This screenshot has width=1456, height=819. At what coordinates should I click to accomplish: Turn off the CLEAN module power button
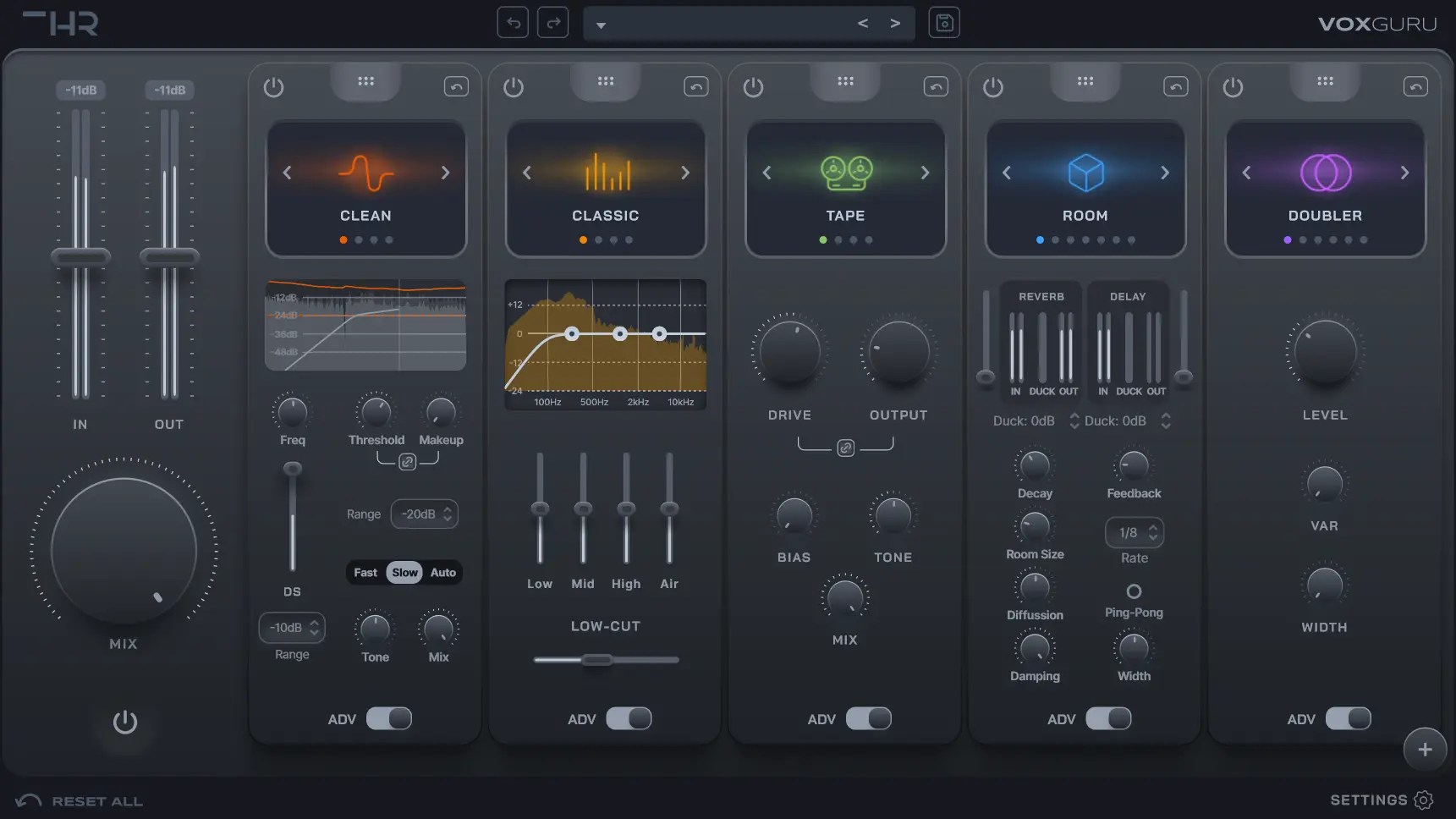pyautogui.click(x=273, y=86)
